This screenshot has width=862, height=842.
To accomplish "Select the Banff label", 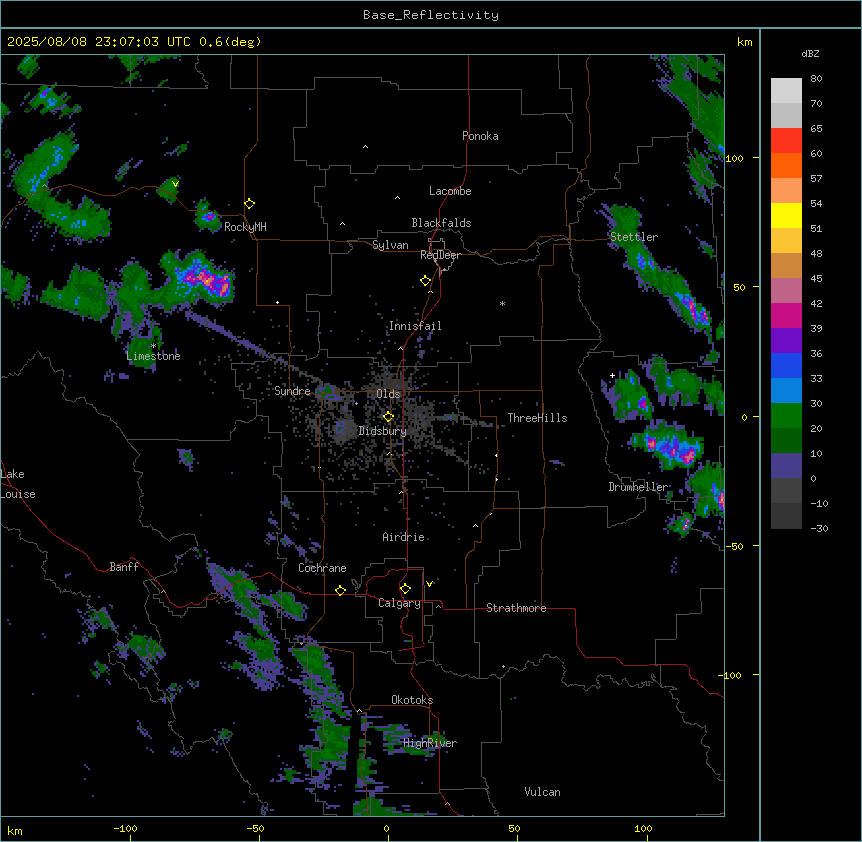I will click(124, 567).
